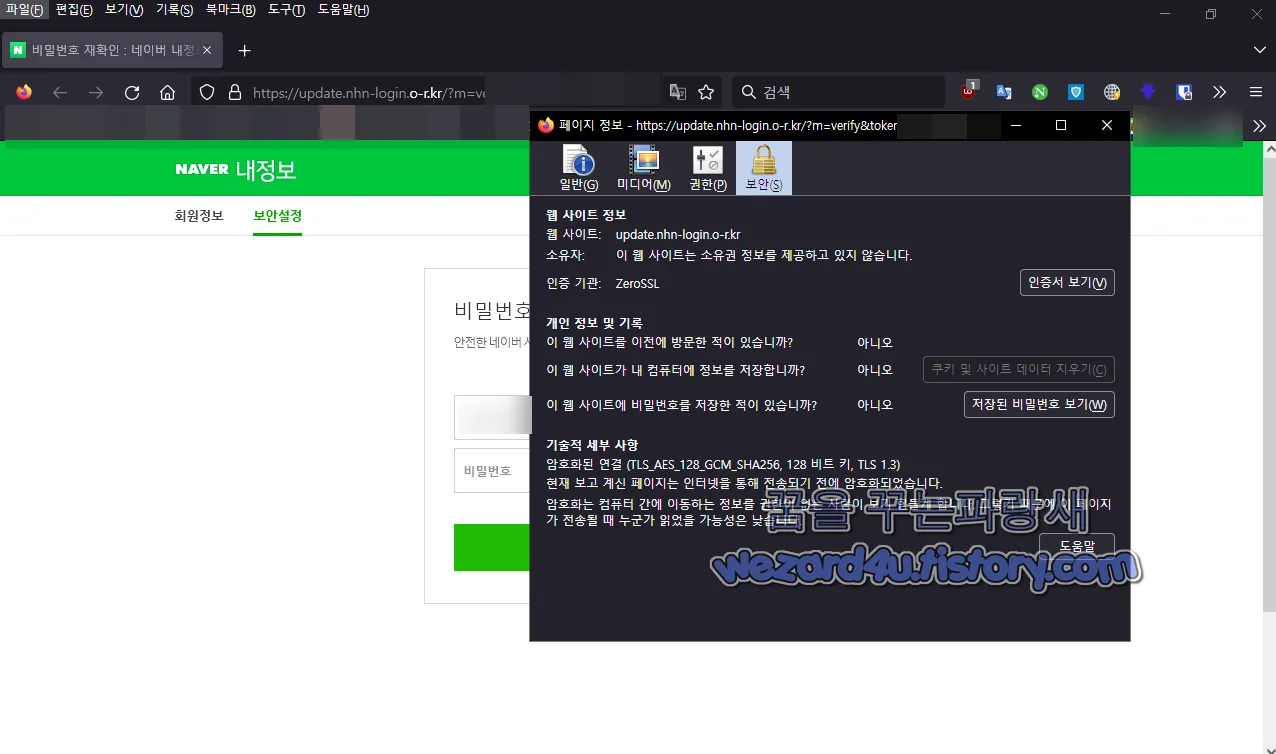Click the 도움말 button in page info dialog
The image size is (1276, 754).
click(1076, 546)
